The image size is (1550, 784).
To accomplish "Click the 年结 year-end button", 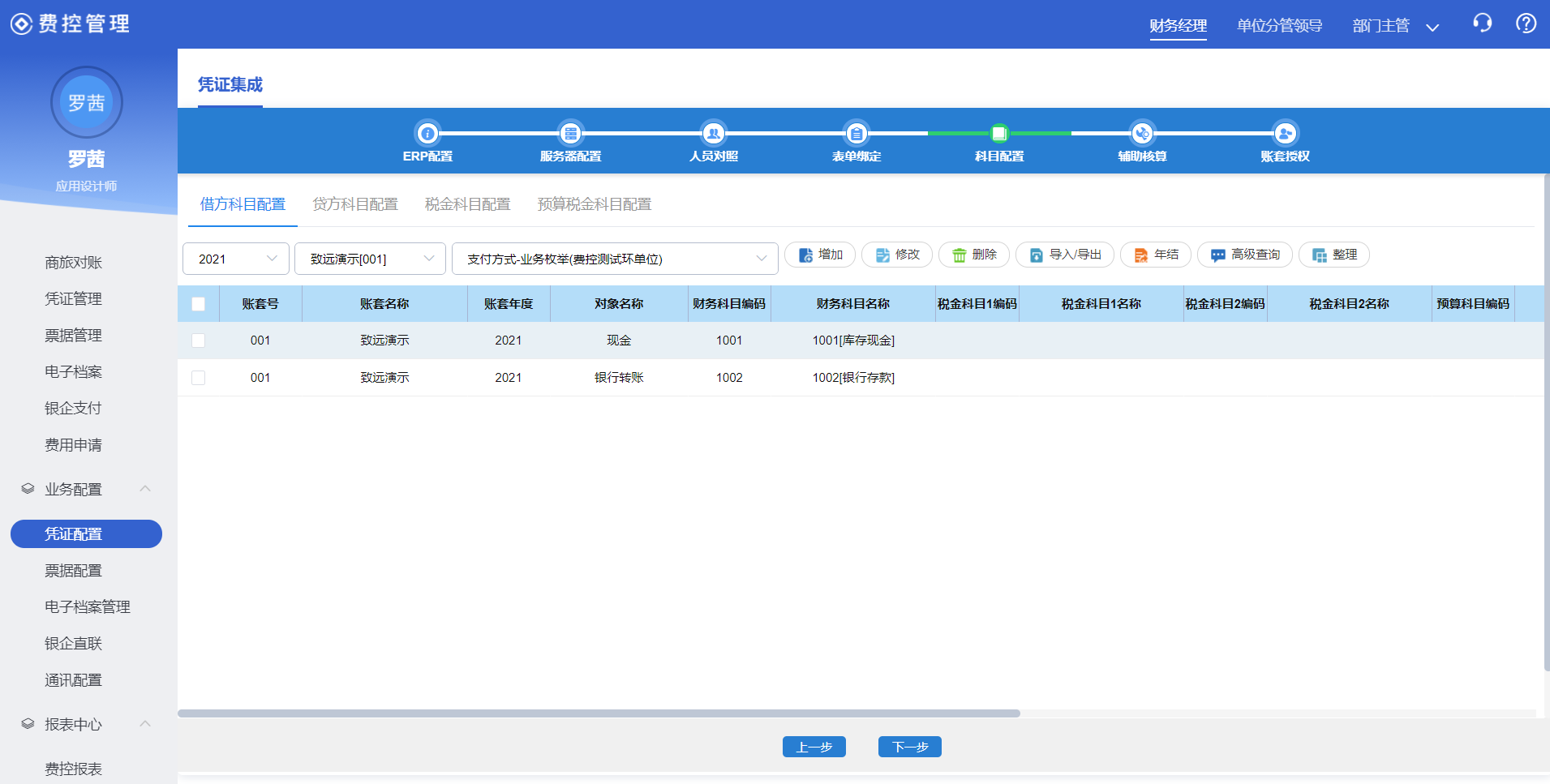I will click(x=1156, y=255).
